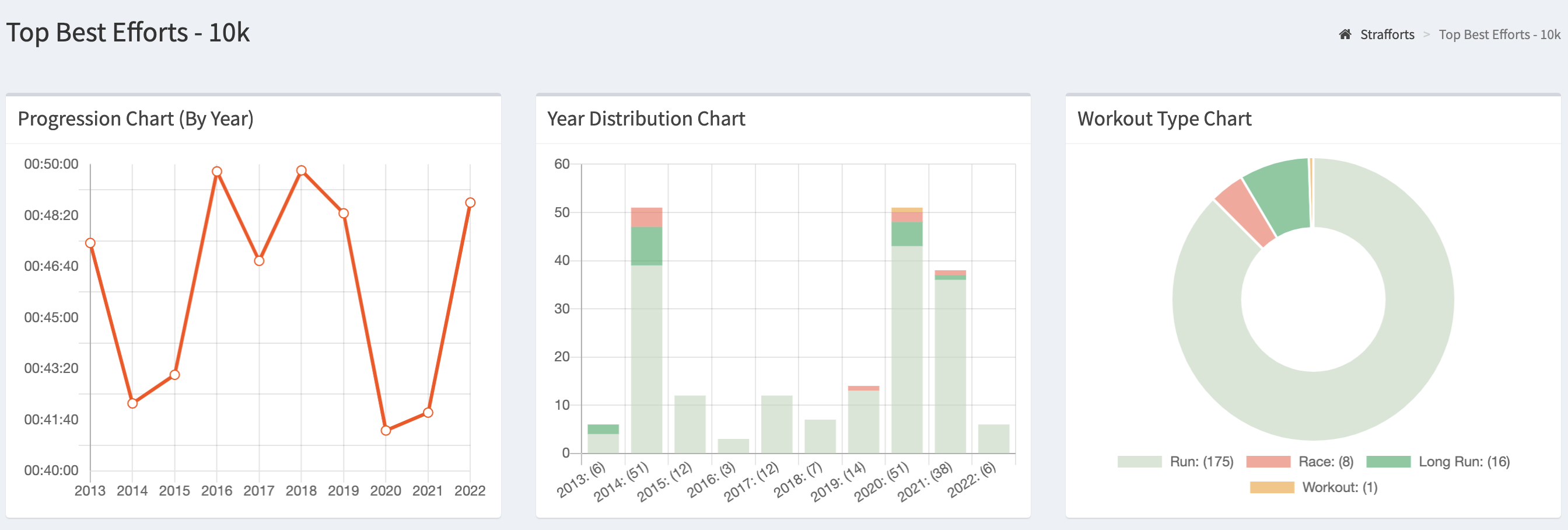This screenshot has width=1568, height=530.
Task: Click the Top Best Efforts - 10k page title
Action: (128, 32)
